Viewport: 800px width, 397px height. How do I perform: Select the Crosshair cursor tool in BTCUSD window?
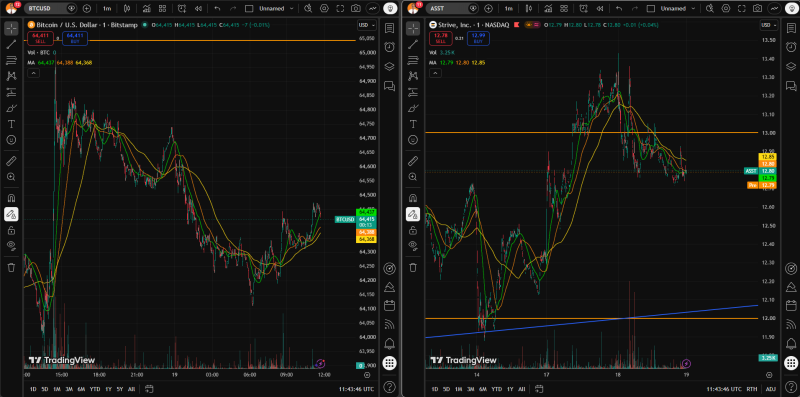tap(11, 29)
